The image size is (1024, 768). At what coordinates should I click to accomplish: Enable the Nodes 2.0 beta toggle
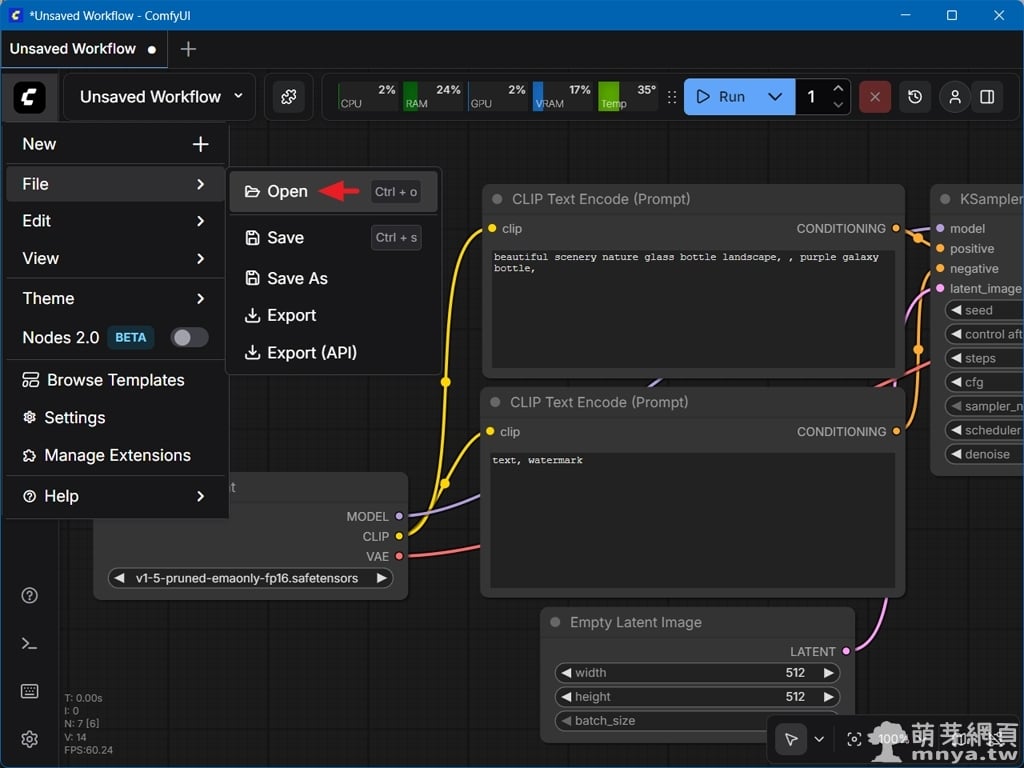(x=188, y=338)
